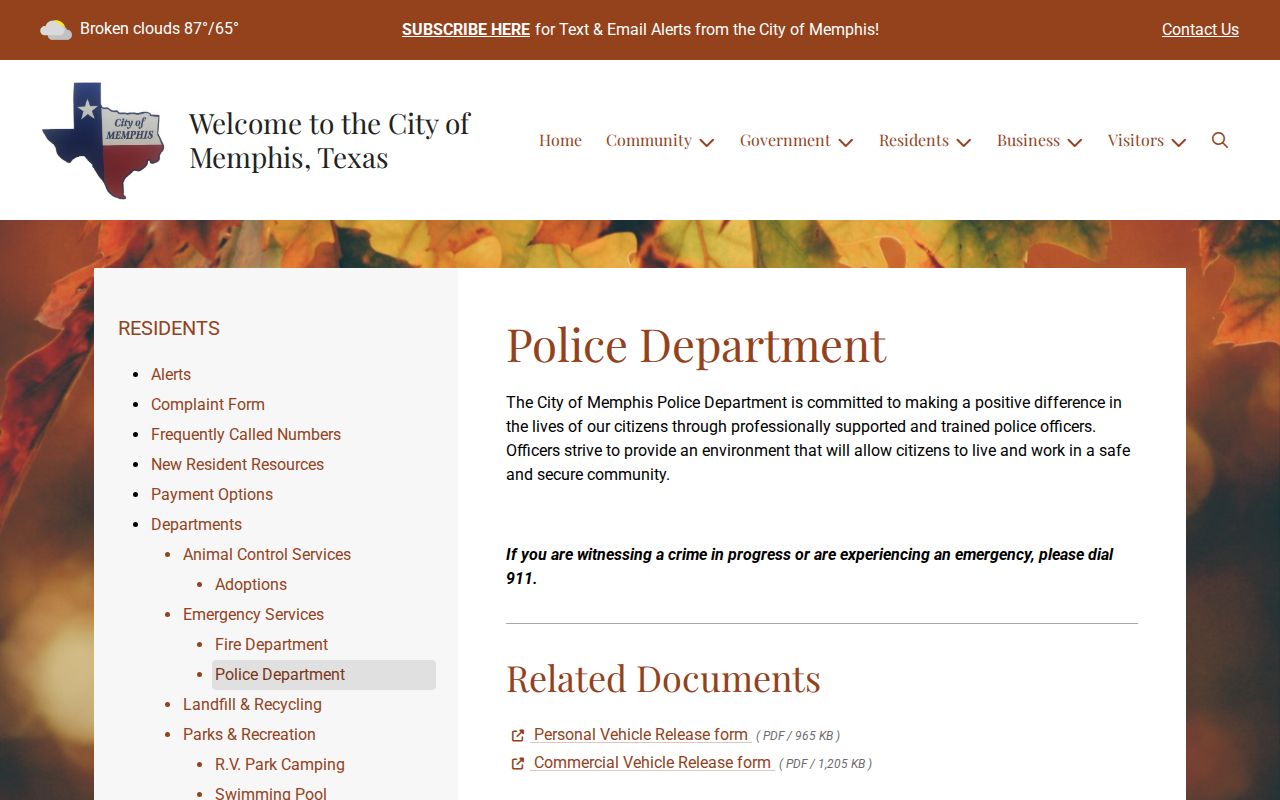Open the Commercial Vehicle Release form PDF
This screenshot has width=1280, height=800.
[652, 763]
